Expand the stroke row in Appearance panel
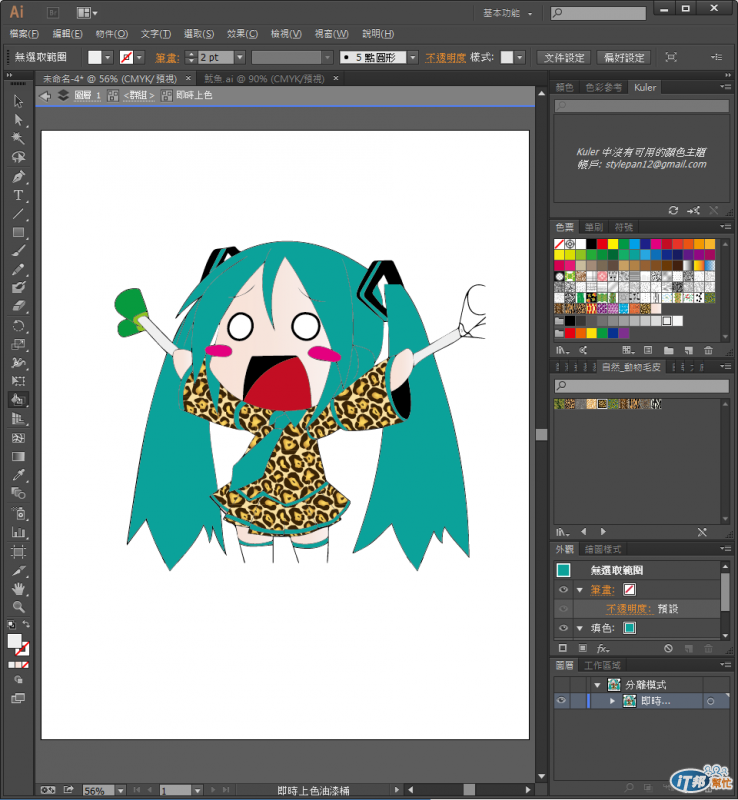 pos(579,590)
